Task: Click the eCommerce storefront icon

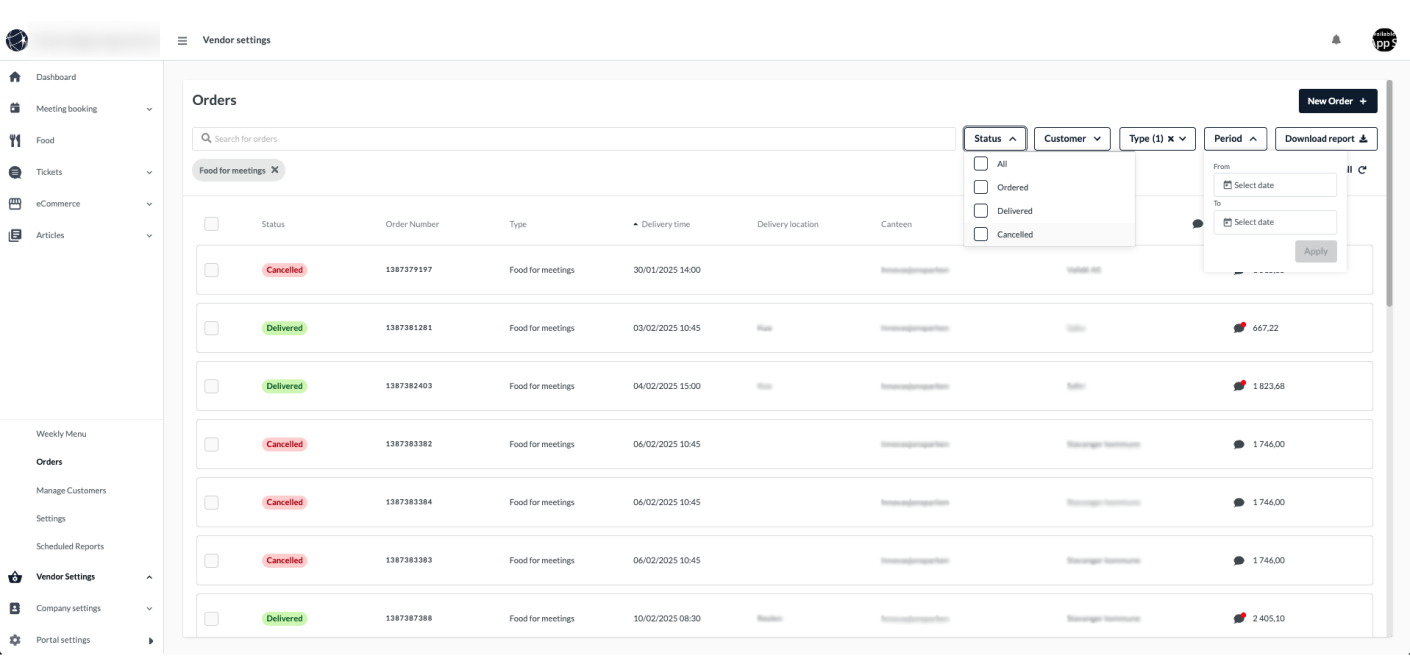Action: pos(15,204)
